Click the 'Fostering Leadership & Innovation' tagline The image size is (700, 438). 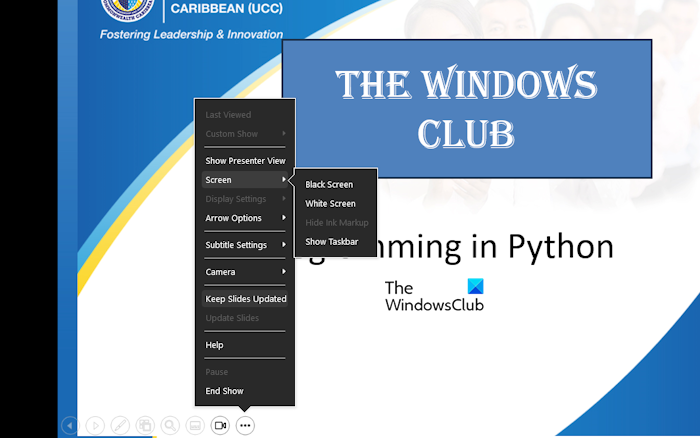[191, 34]
